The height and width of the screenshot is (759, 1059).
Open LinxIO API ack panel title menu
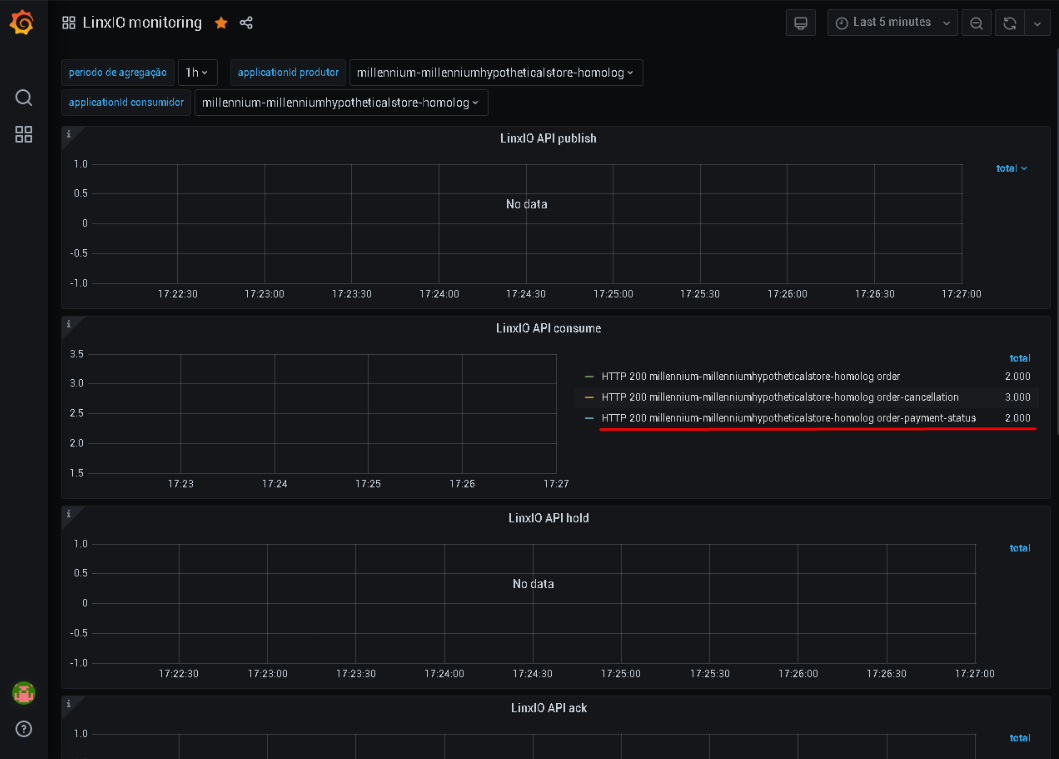pyautogui.click(x=548, y=708)
